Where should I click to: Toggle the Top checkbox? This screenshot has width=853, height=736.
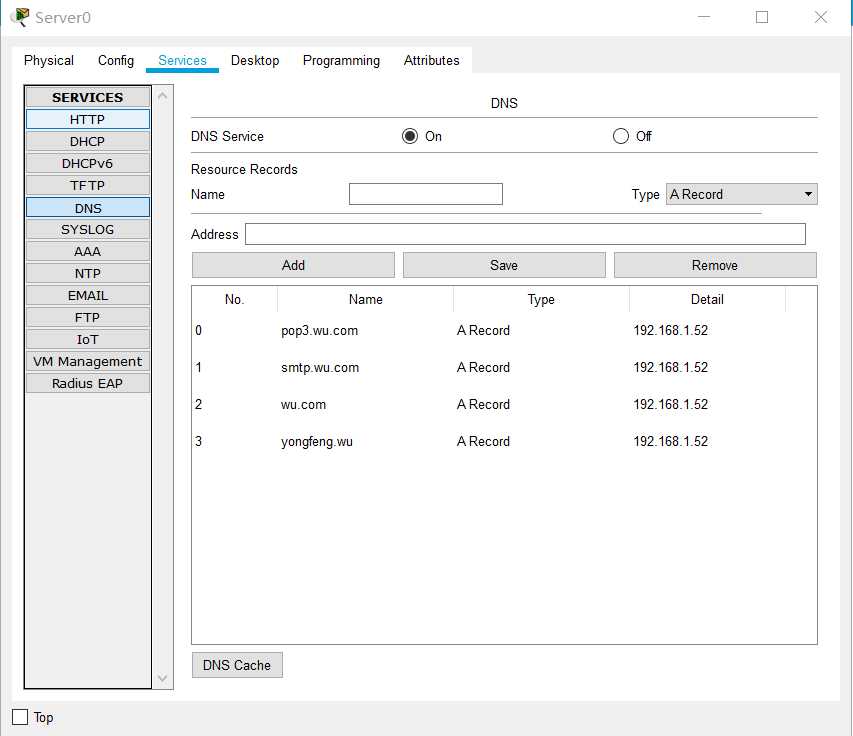(20, 717)
